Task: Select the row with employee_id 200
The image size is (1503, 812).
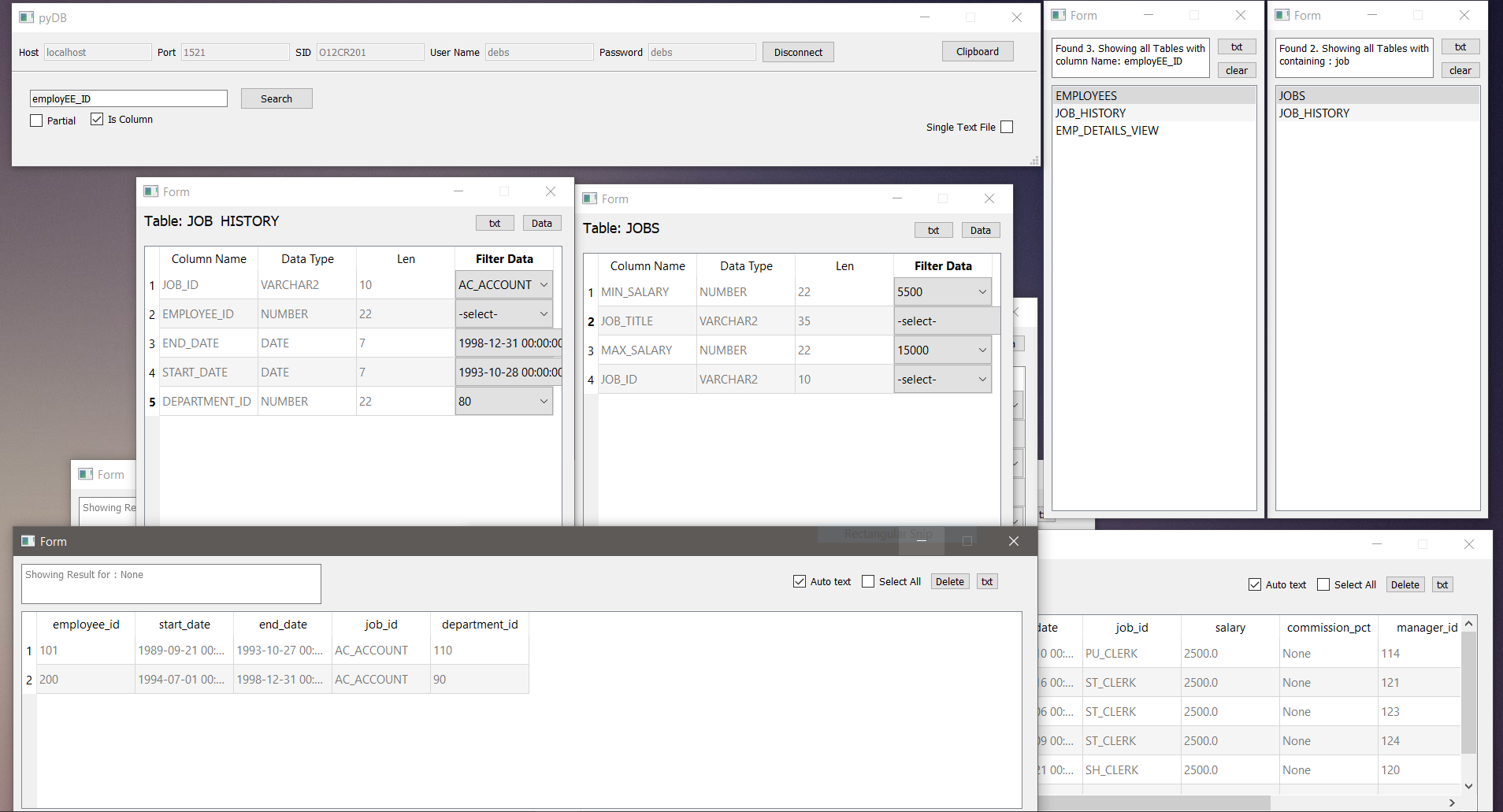Action: 283,679
